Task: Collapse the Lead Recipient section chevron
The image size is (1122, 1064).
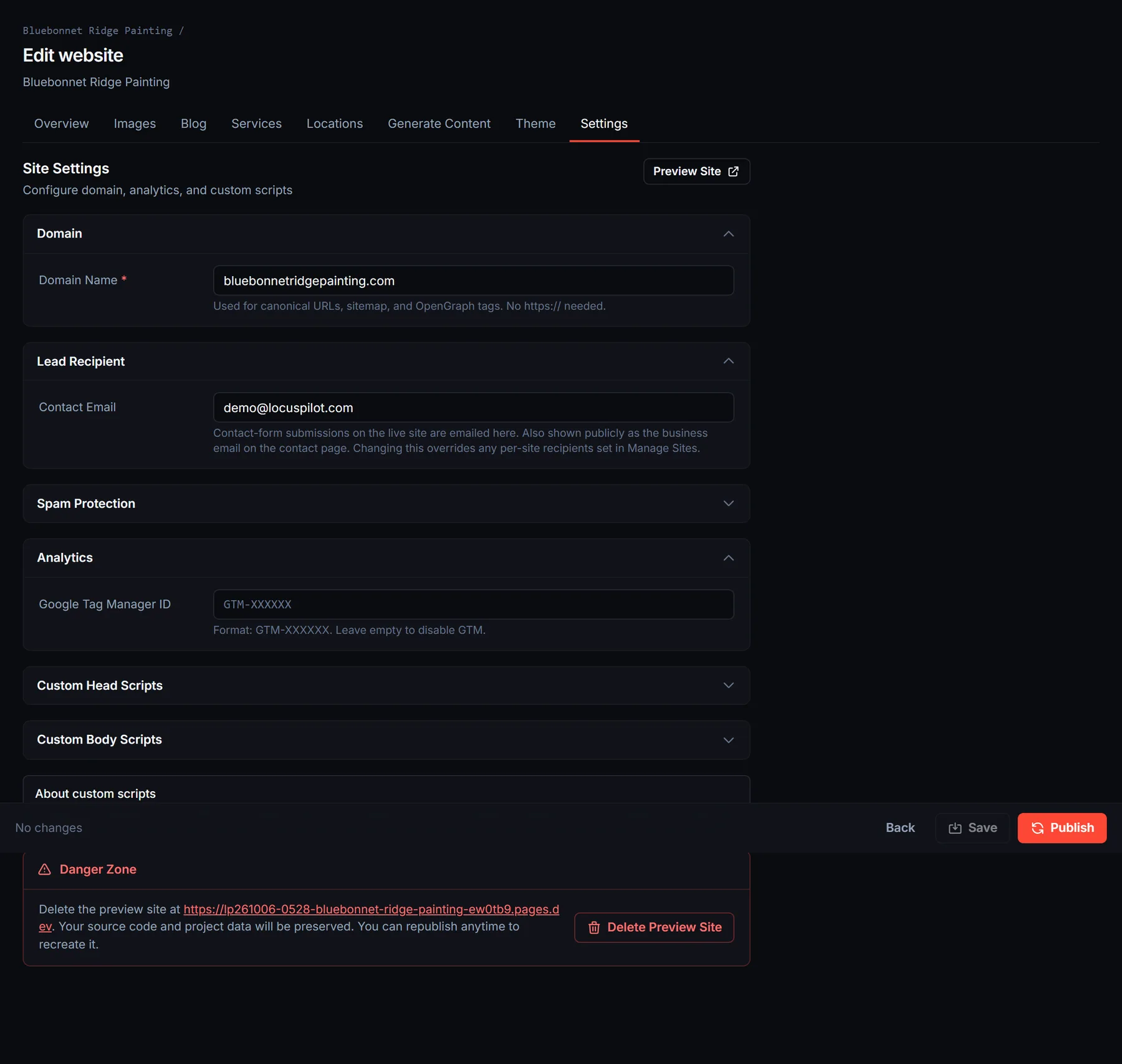Action: 728,361
